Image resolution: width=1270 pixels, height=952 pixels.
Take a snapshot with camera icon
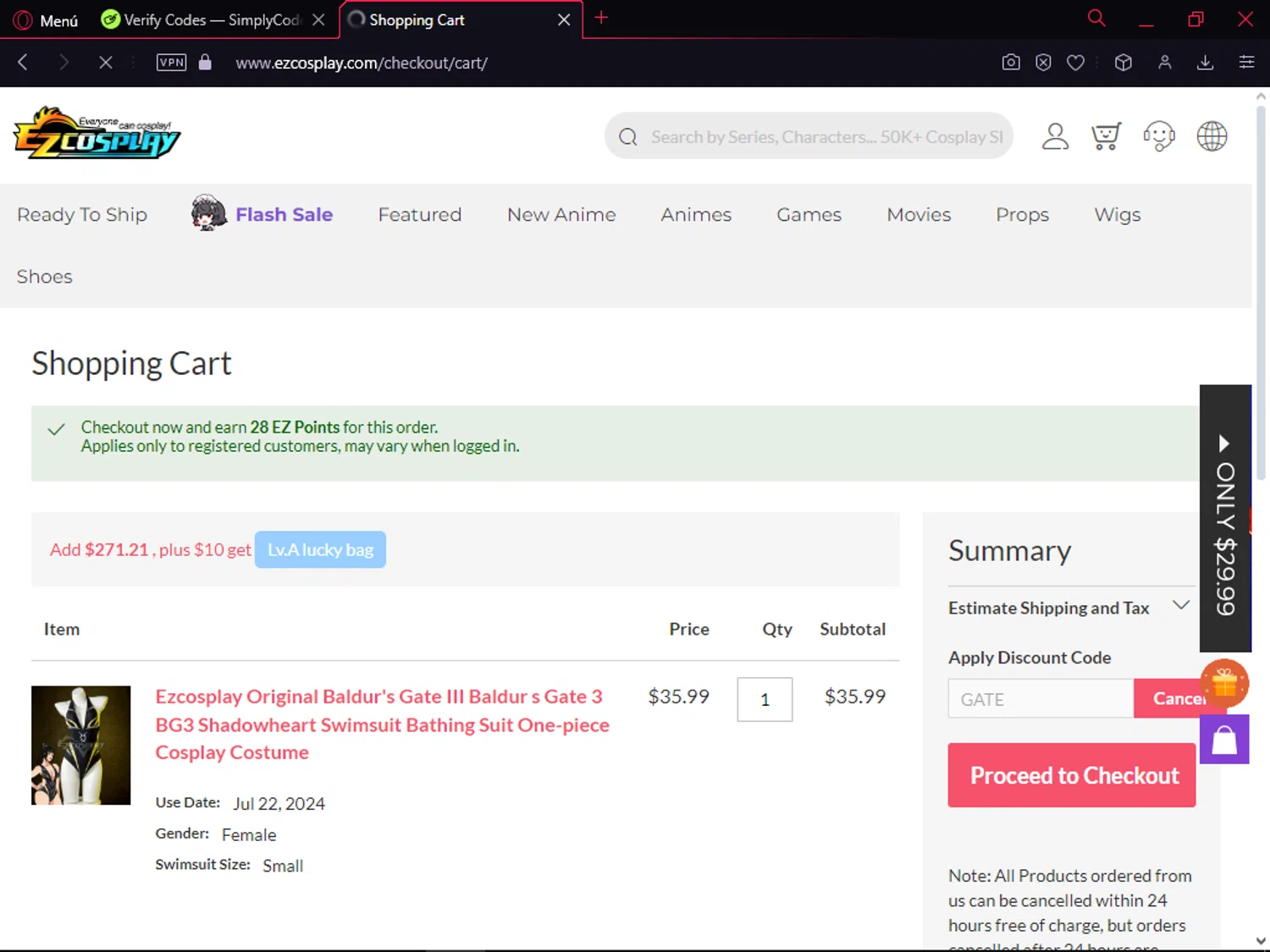click(x=1010, y=62)
